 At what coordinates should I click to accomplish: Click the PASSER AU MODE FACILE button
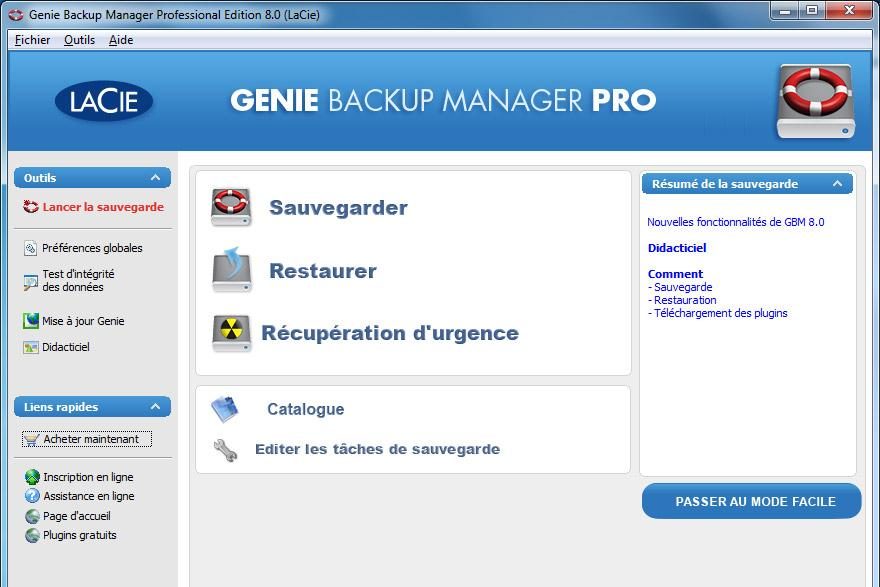pyautogui.click(x=751, y=501)
